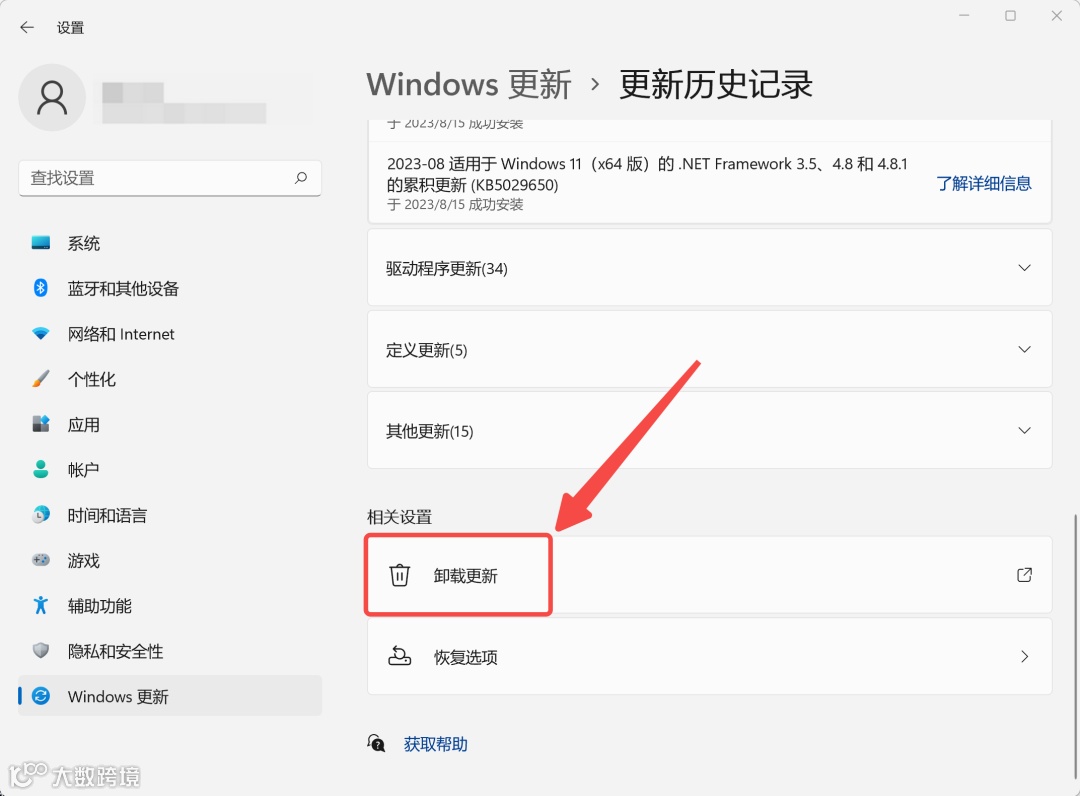This screenshot has width=1080, height=796.
Task: Click Windows 更新 in the breadcrumb
Action: point(469,85)
